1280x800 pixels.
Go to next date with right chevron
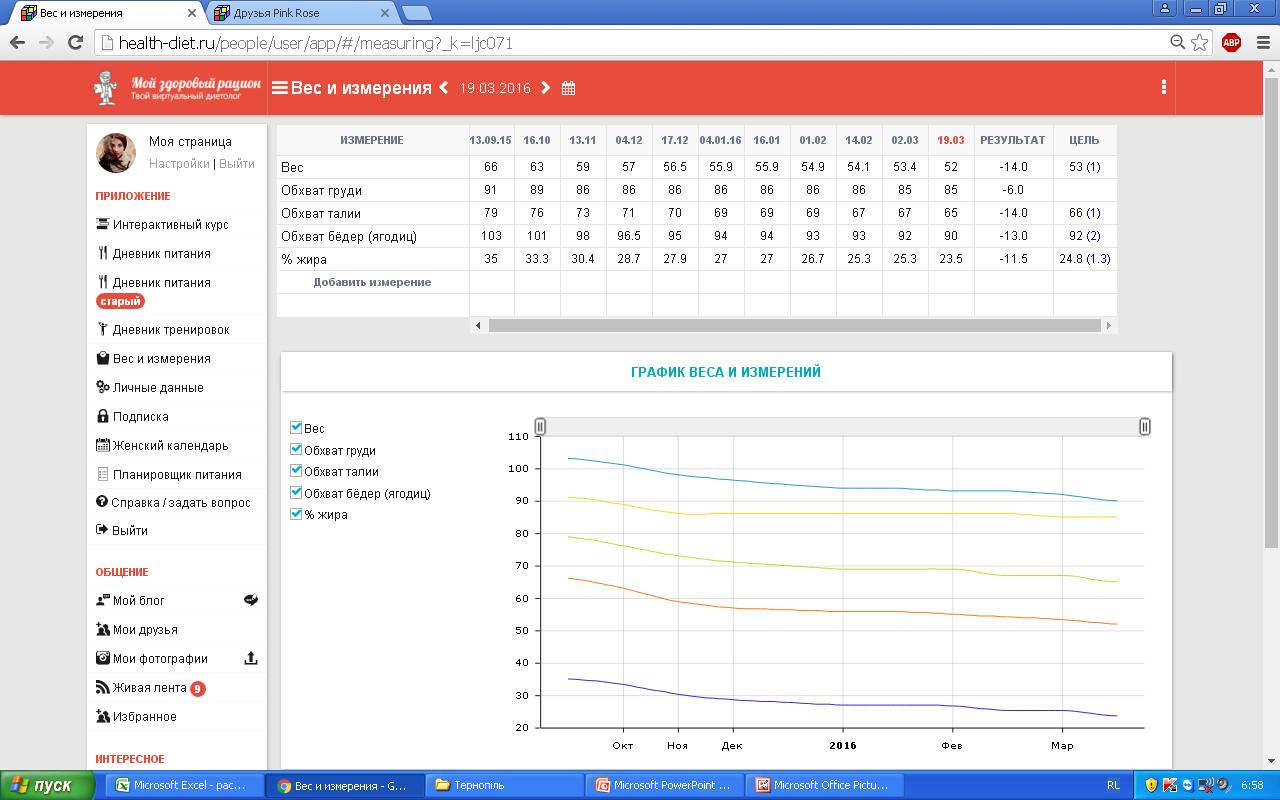coord(545,88)
